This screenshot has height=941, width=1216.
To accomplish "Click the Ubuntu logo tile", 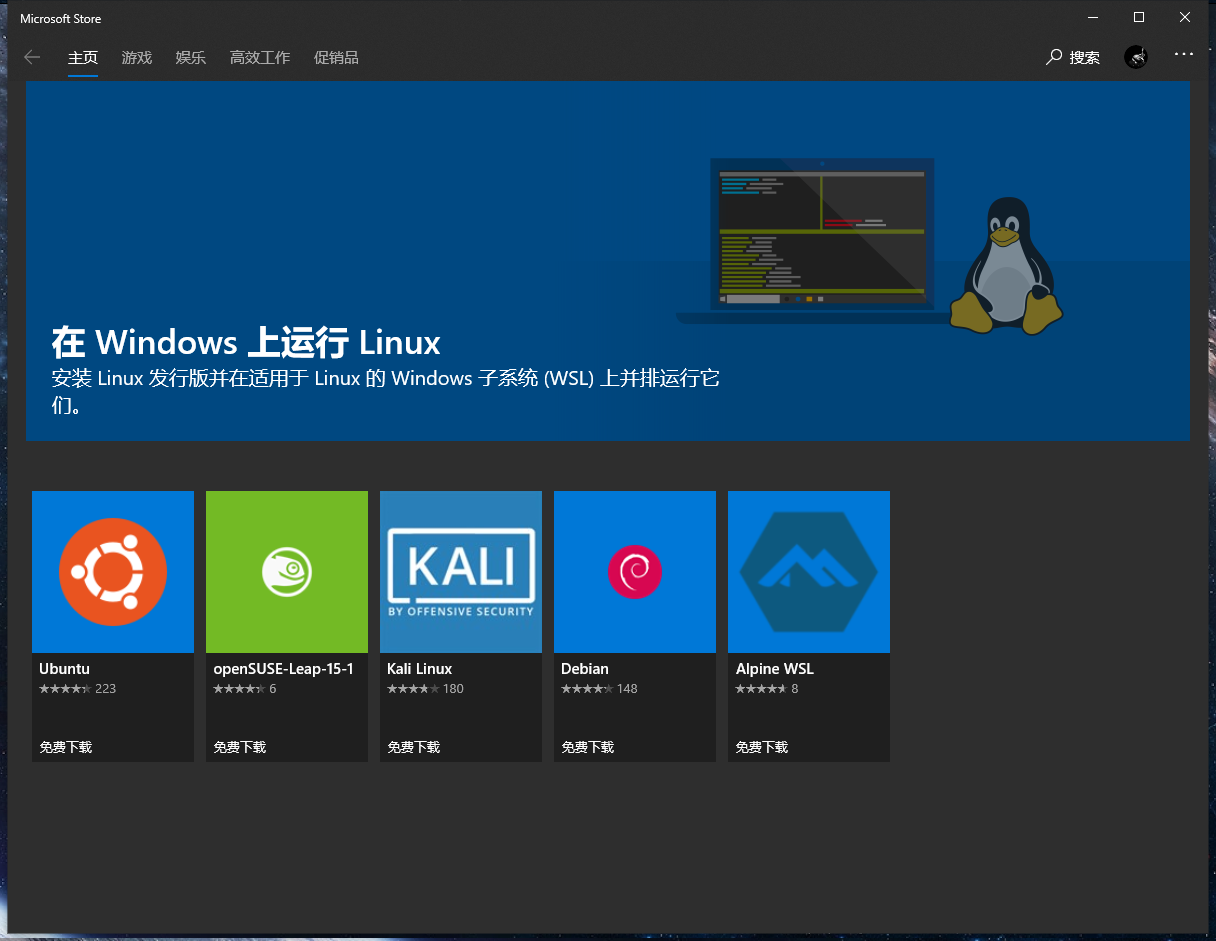I will coord(113,572).
